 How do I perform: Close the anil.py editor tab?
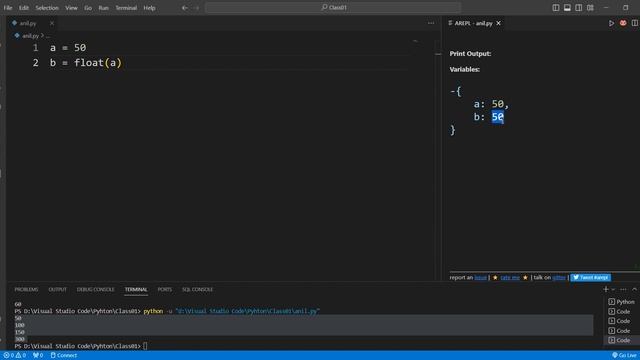pyautogui.click(x=52, y=23)
